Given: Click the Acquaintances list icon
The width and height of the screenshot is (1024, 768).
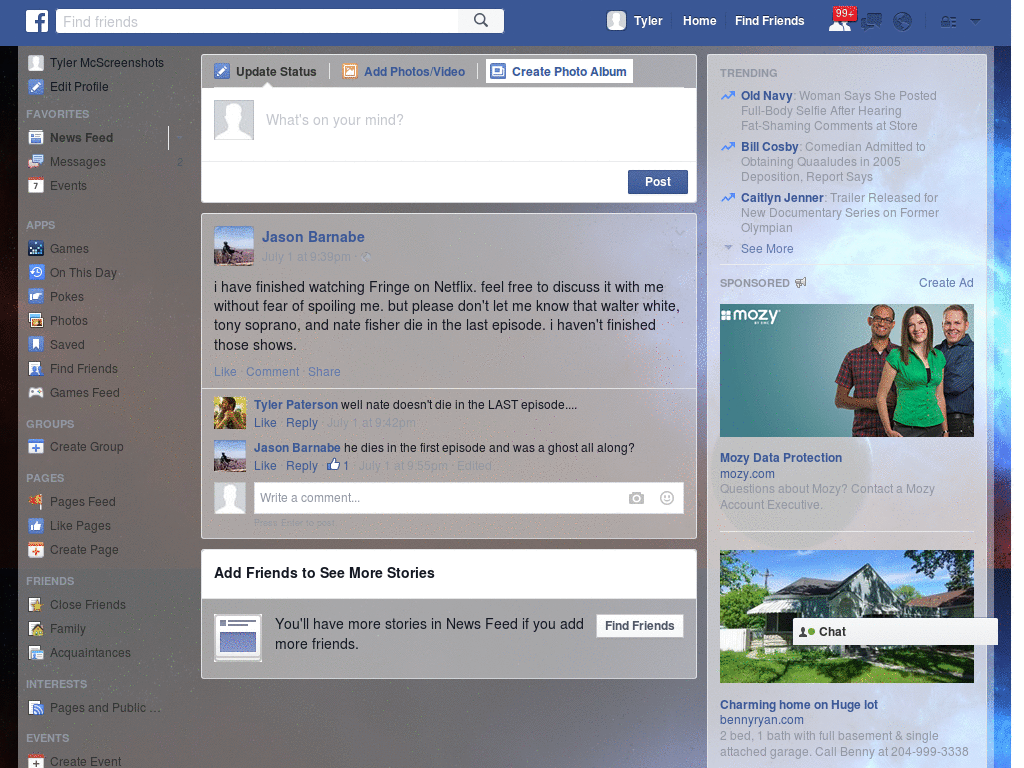Looking at the screenshot, I should click(x=36, y=653).
